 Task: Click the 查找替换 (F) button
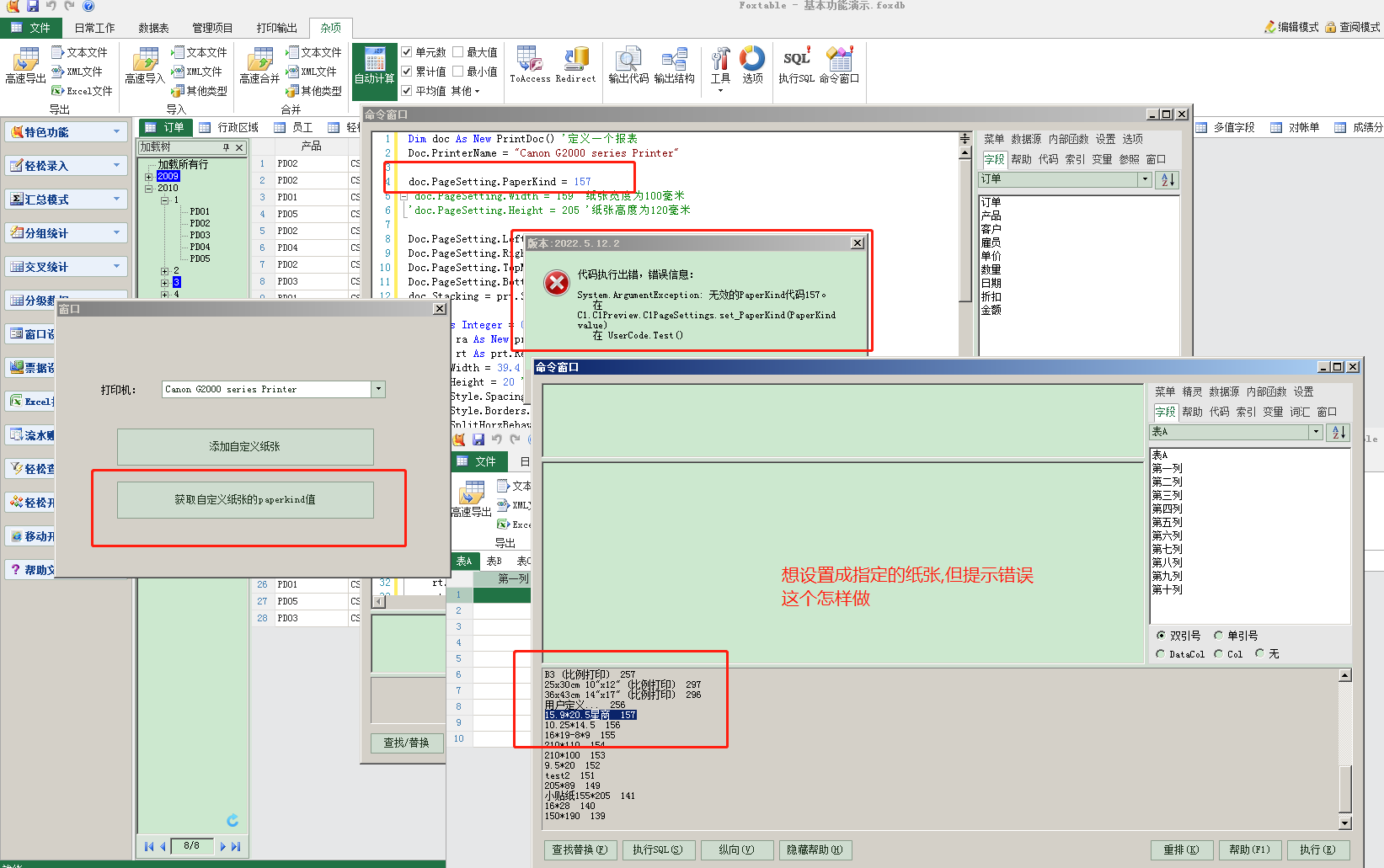pos(580,850)
